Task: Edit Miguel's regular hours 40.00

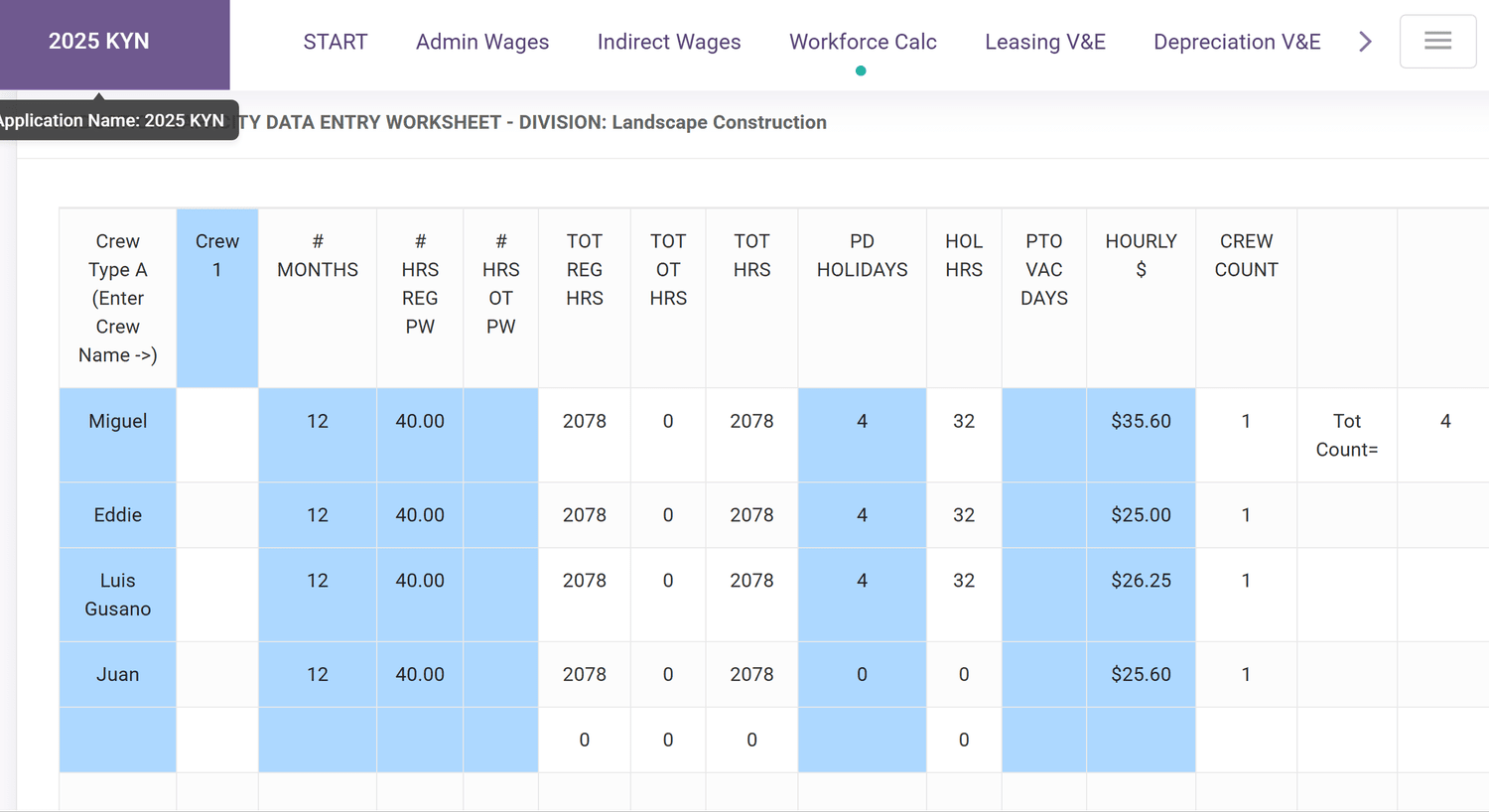Action: click(420, 435)
